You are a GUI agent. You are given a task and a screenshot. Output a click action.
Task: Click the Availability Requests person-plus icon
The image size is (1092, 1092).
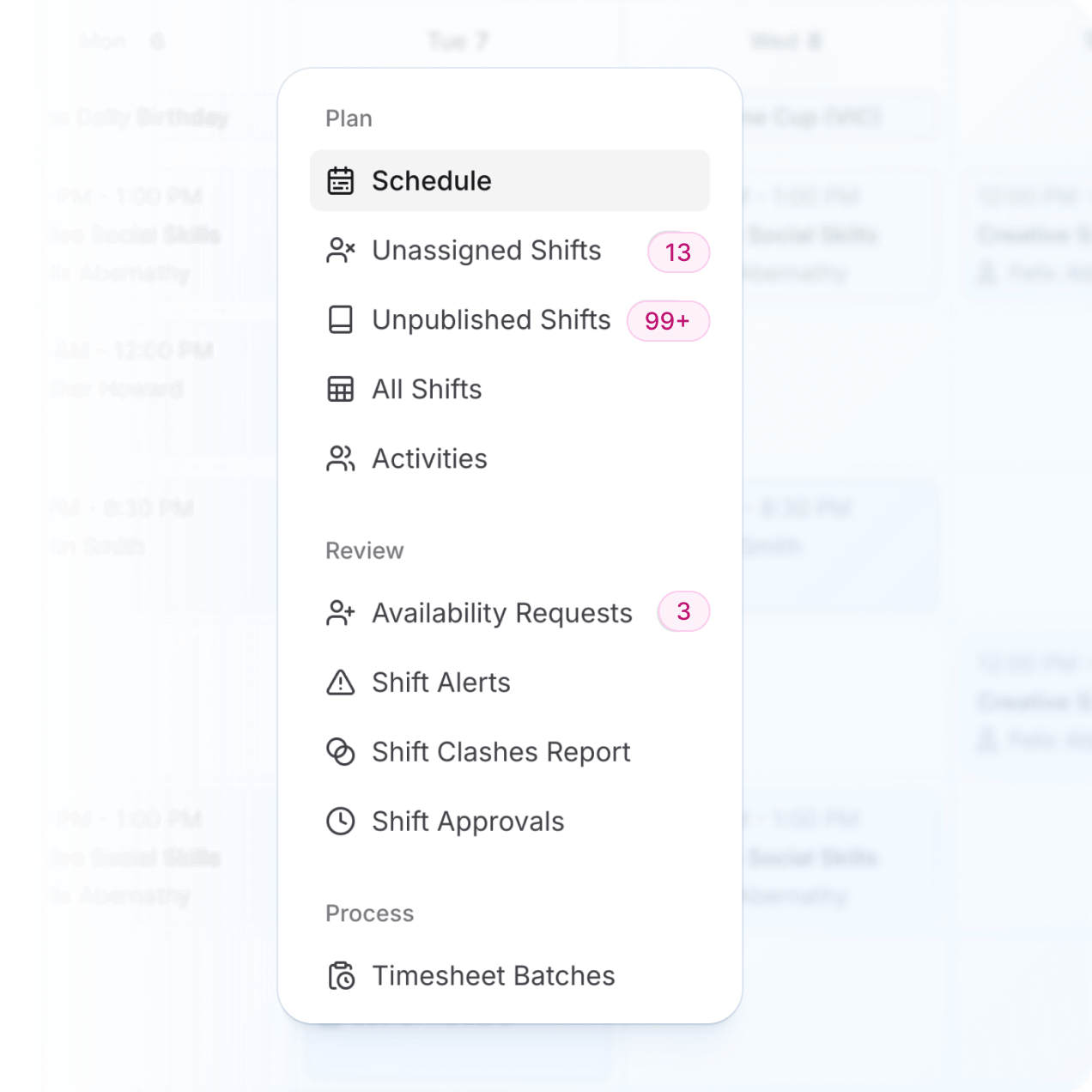[x=341, y=612]
